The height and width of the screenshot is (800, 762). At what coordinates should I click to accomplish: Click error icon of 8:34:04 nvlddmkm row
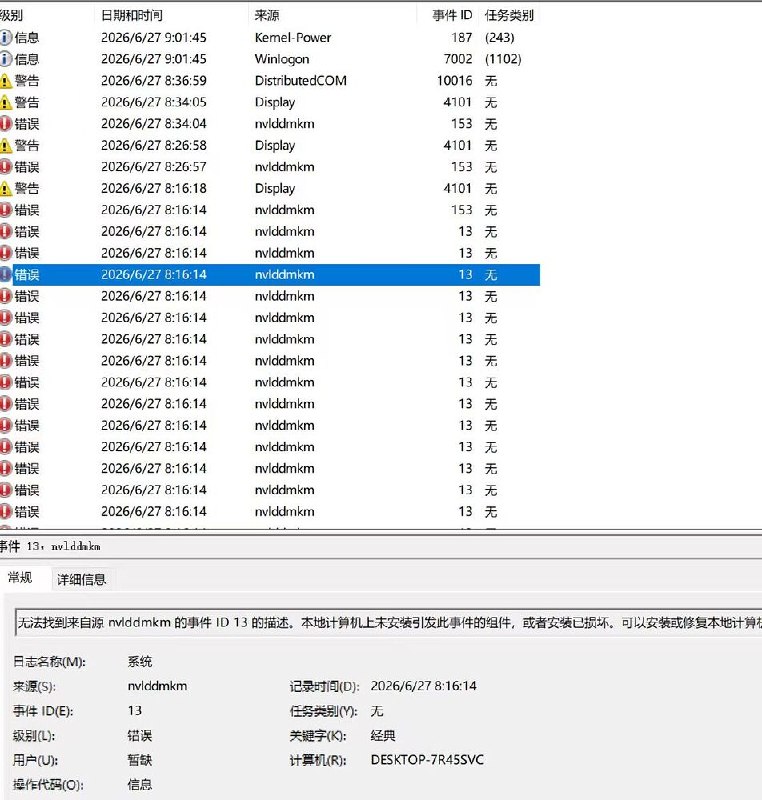[x=6, y=123]
